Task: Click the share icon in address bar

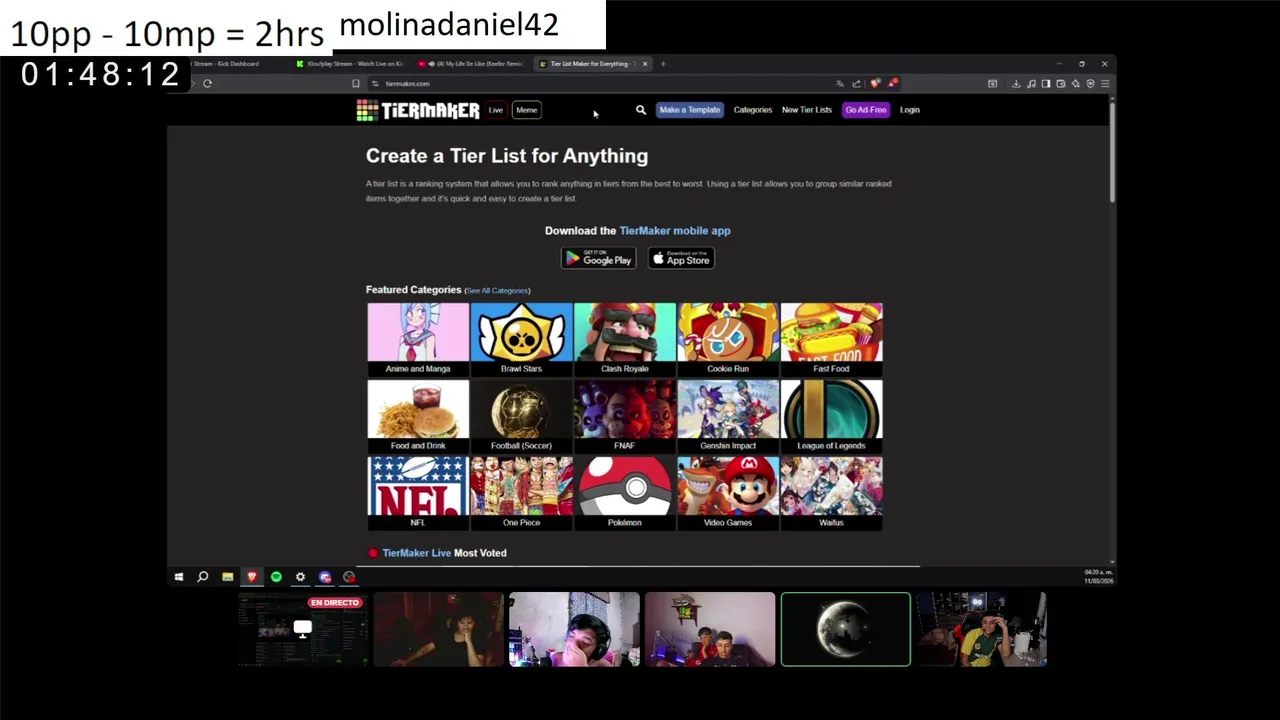Action: coord(856,83)
